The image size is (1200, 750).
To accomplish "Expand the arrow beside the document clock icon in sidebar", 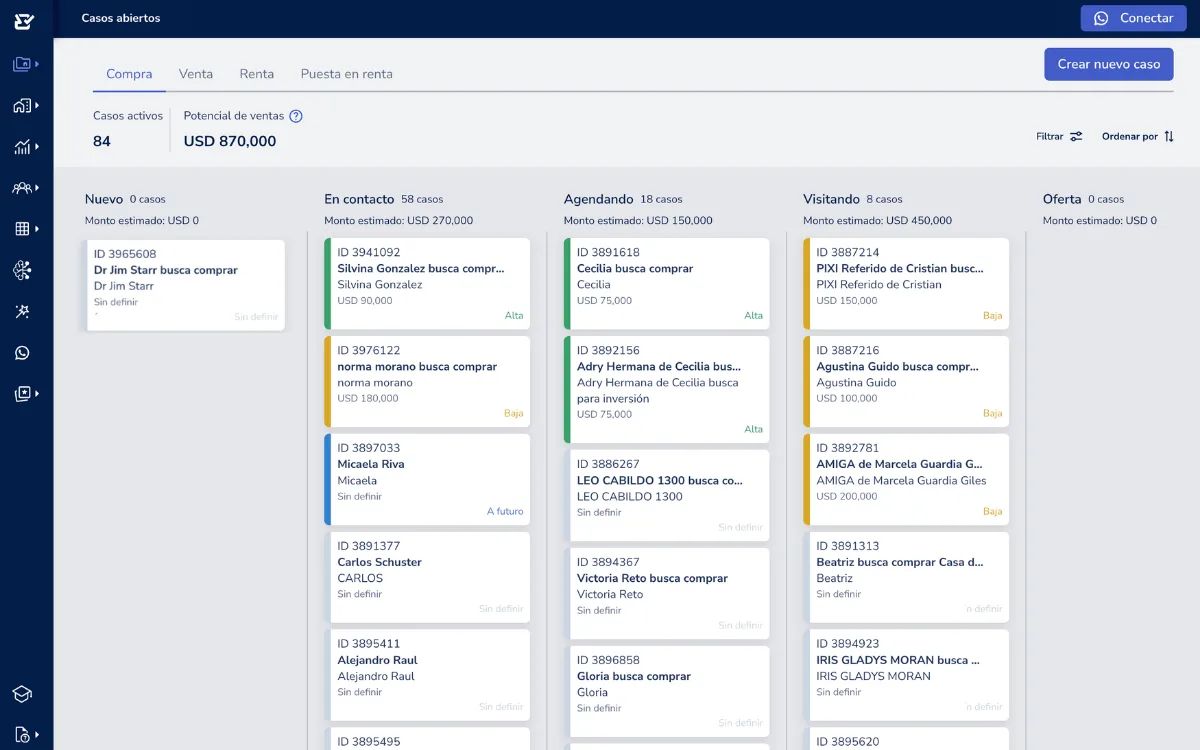I will point(37,735).
